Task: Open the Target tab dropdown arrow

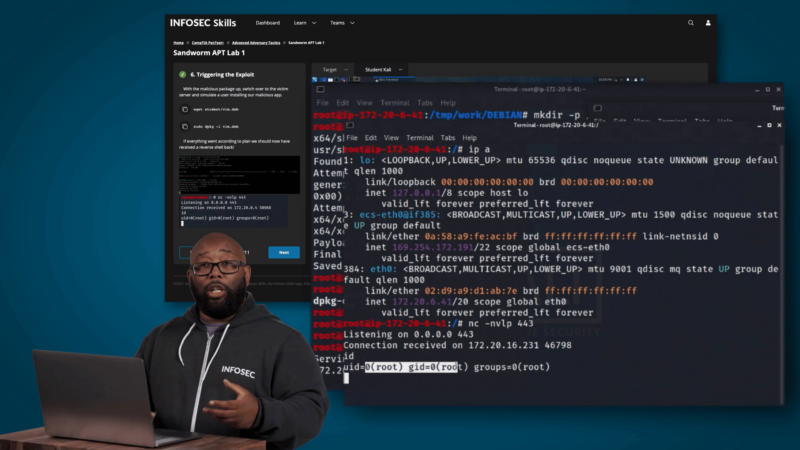Action: pos(346,70)
